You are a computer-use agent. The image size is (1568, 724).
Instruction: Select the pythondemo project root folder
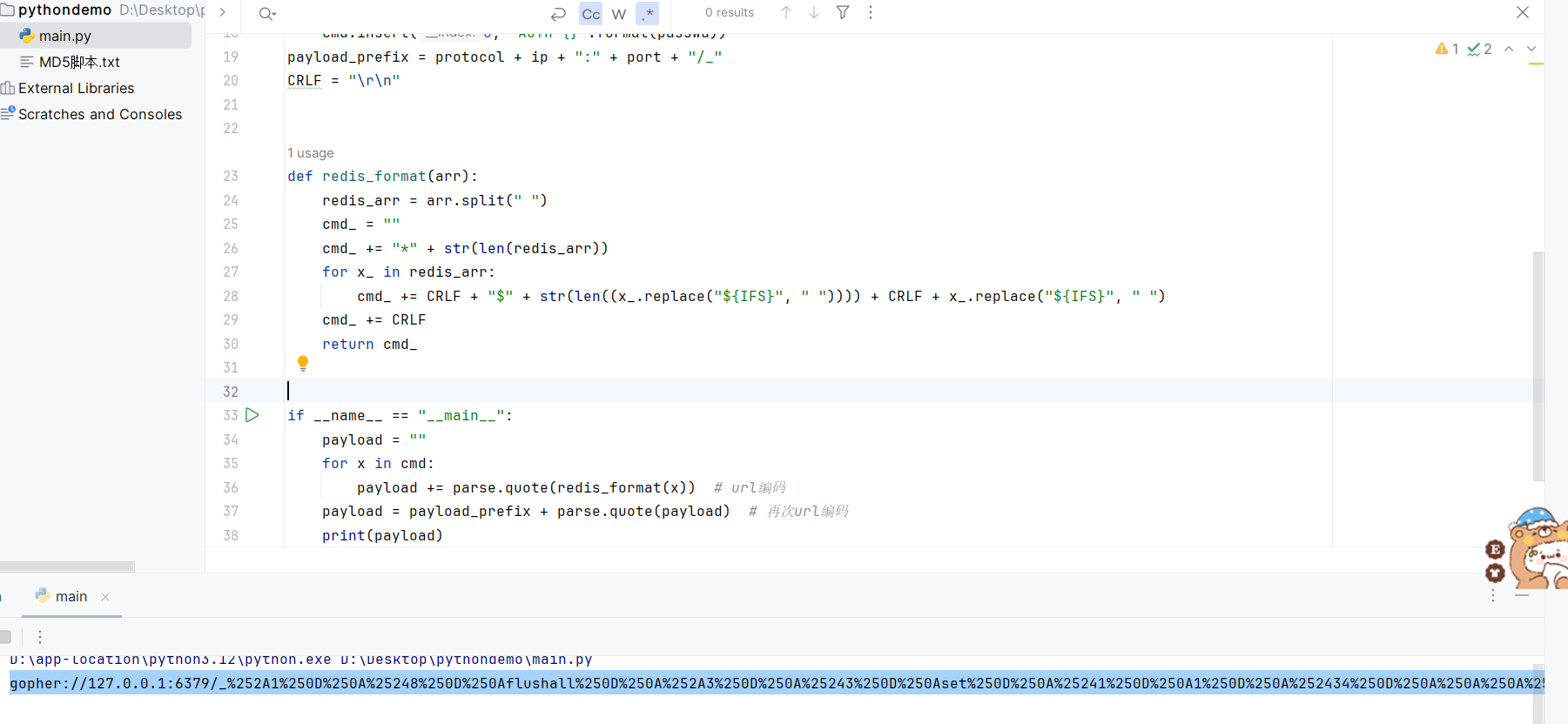64,10
